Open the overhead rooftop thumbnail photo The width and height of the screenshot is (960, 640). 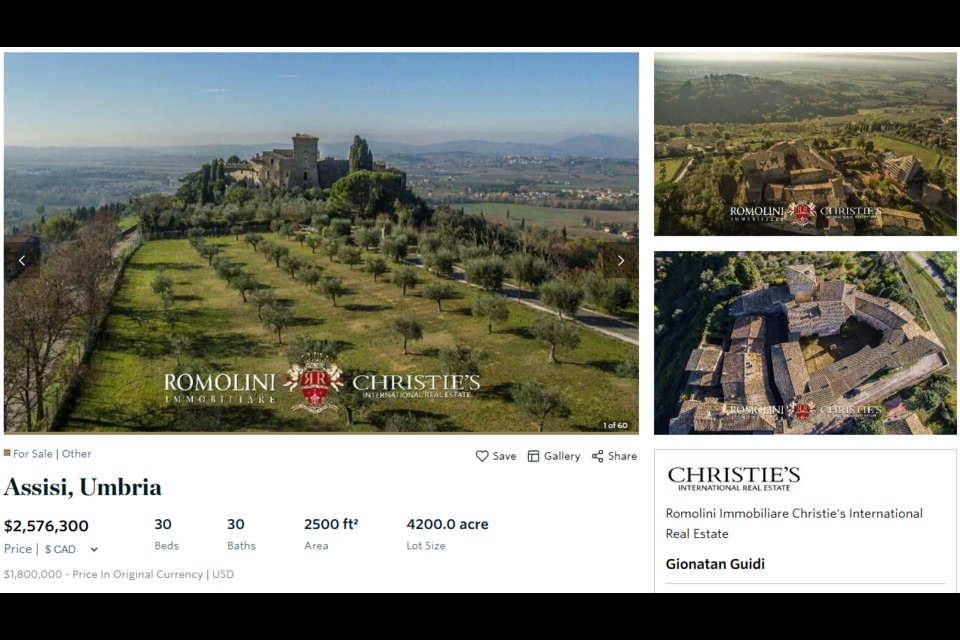[805, 343]
